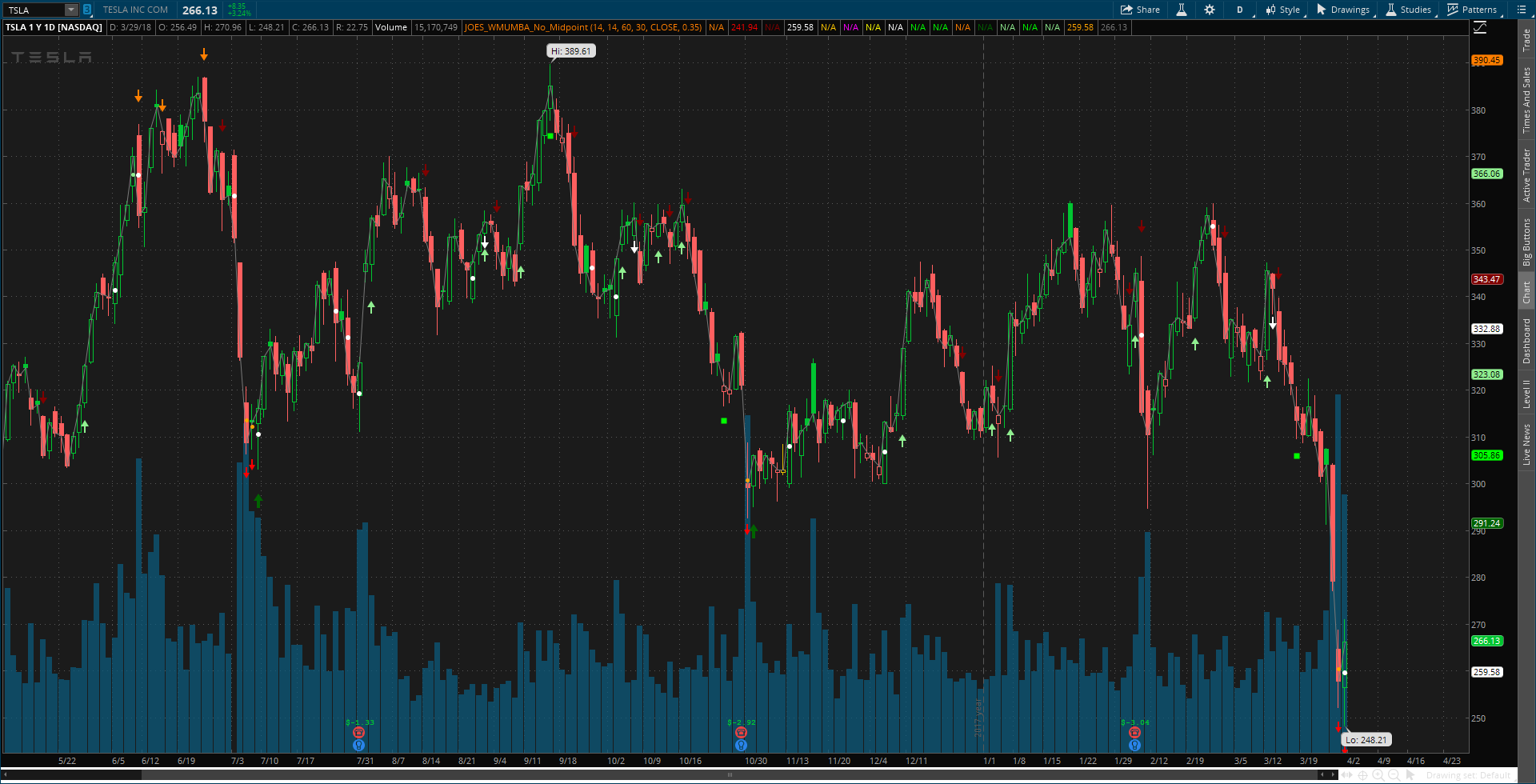Open the Drawings menu

click(1343, 10)
